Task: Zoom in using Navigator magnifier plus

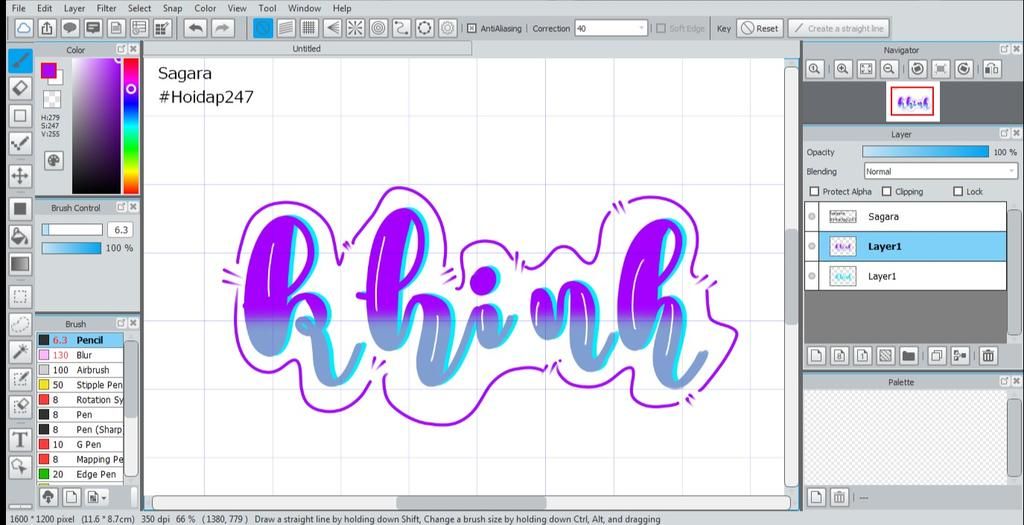Action: pos(842,69)
